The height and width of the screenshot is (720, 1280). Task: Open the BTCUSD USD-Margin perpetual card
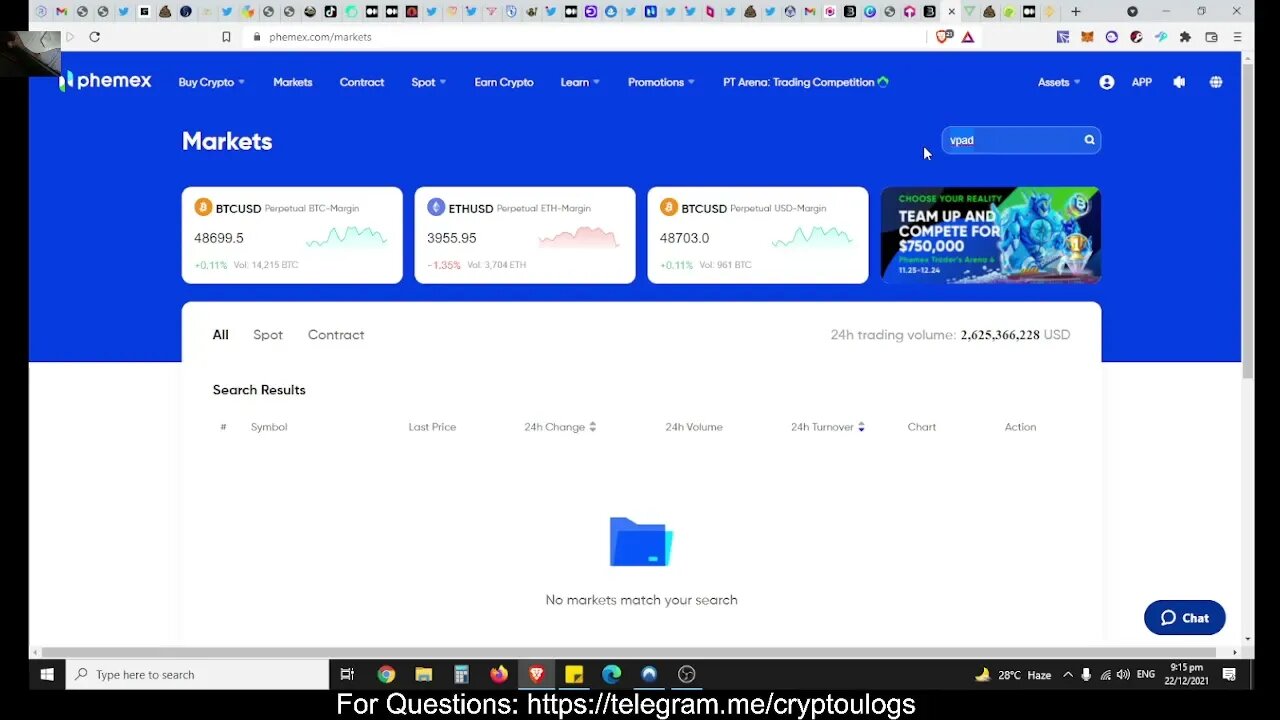[758, 235]
